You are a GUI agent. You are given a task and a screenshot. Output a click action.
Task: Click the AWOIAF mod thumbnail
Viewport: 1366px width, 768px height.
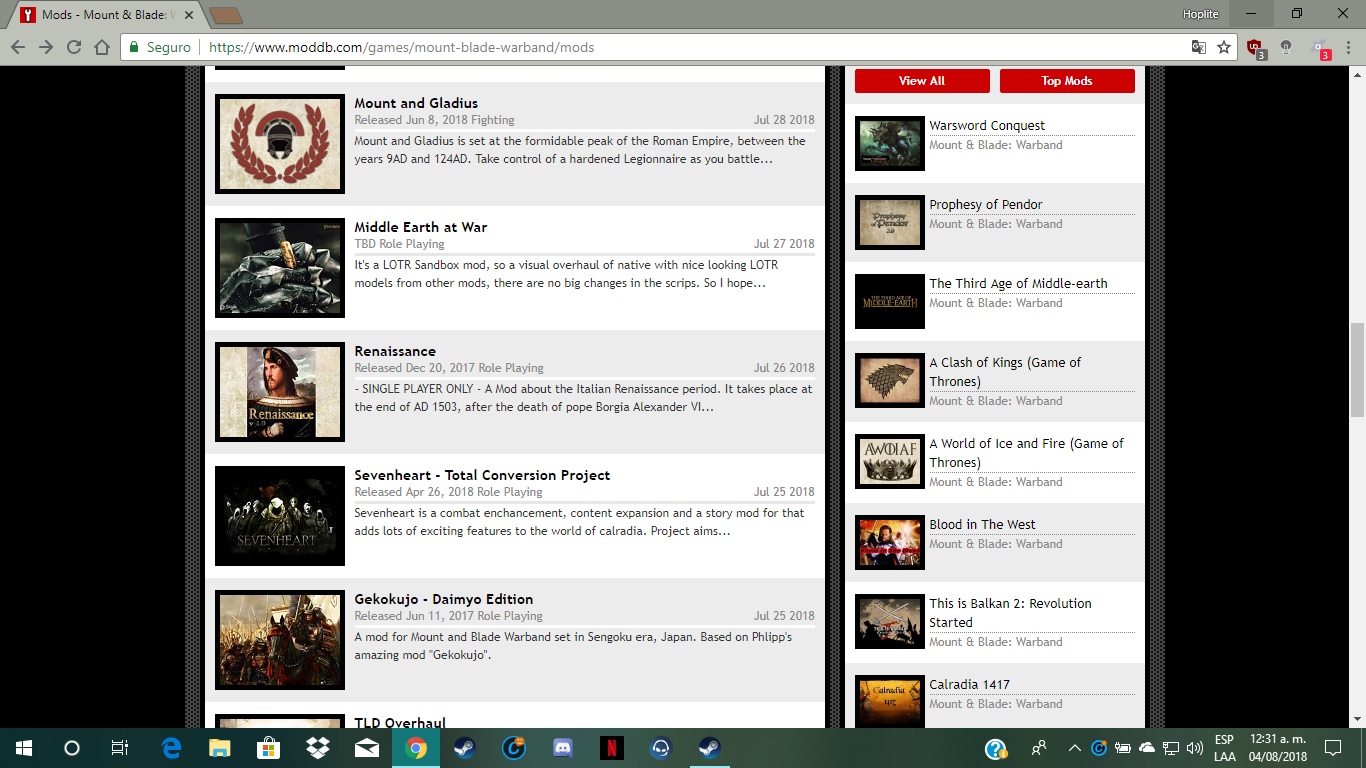[890, 461]
